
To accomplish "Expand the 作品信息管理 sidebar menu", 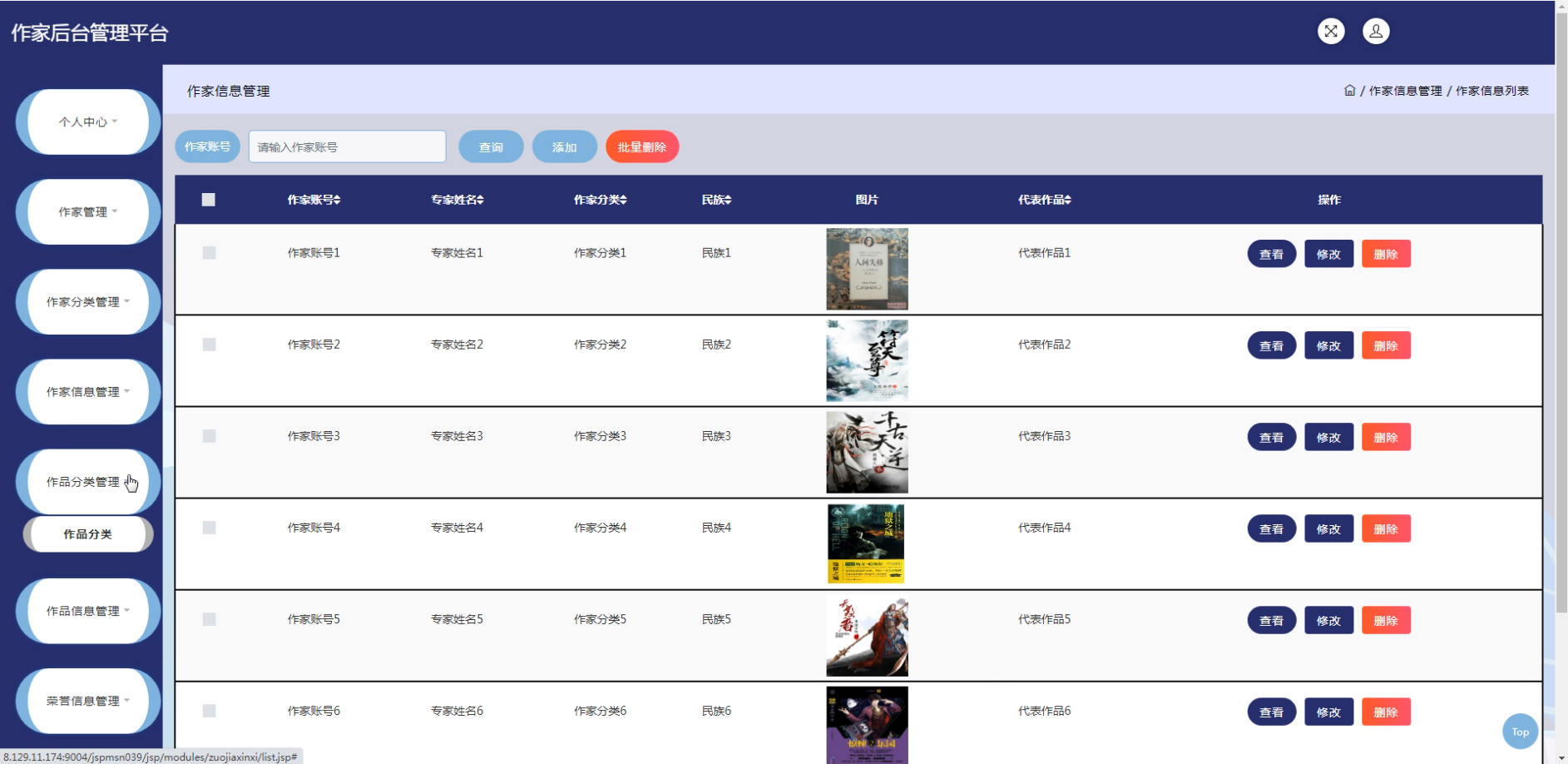I will click(88, 611).
